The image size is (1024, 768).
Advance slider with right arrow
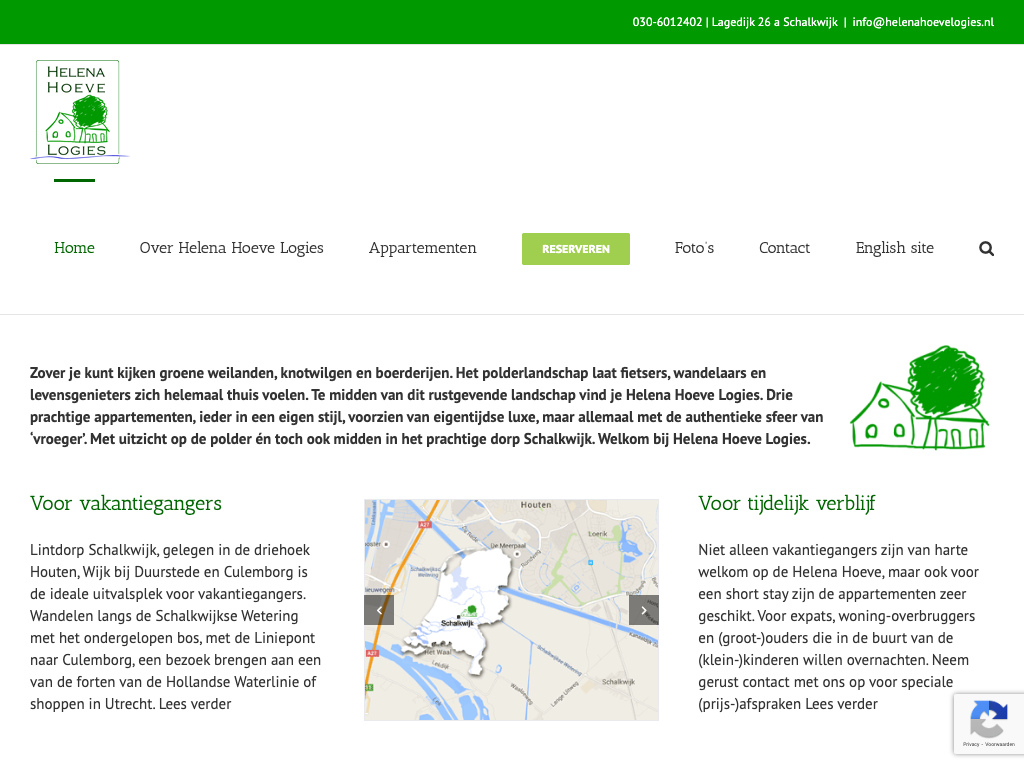[x=643, y=610]
